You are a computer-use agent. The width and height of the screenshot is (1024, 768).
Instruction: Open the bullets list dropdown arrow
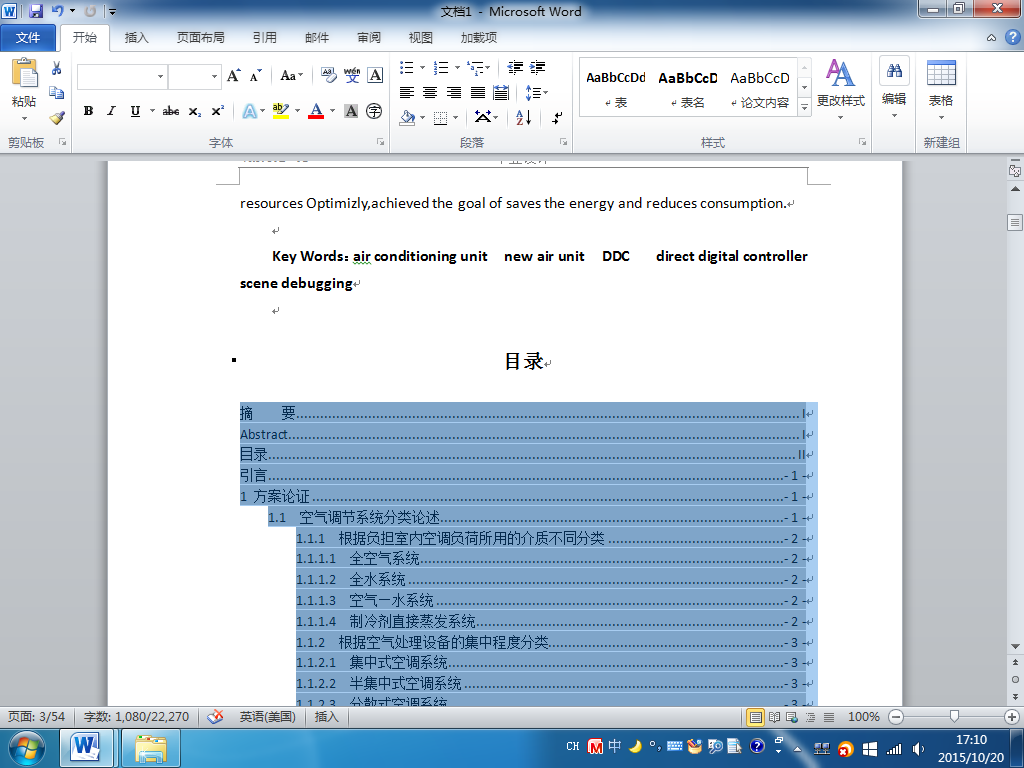click(422, 67)
